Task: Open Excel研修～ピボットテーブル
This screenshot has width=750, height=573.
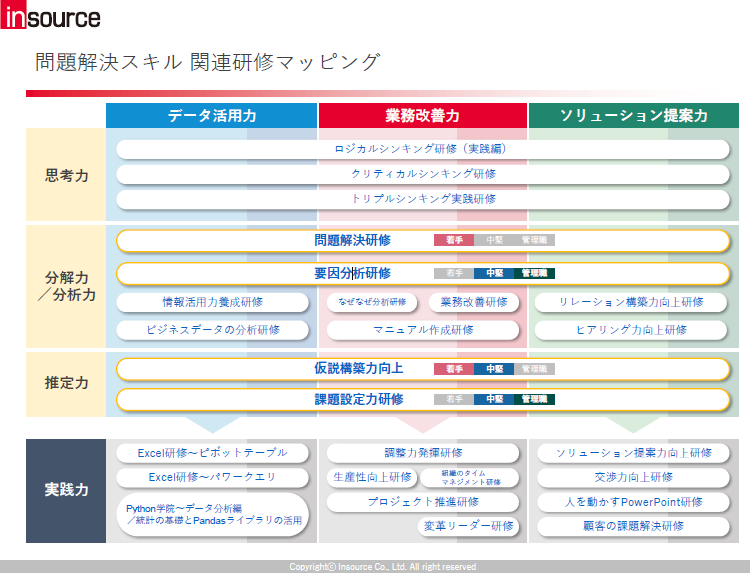Action: pyautogui.click(x=212, y=453)
